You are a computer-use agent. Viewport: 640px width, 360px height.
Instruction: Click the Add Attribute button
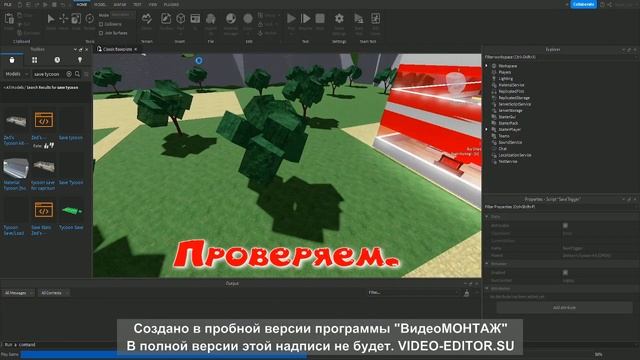click(x=564, y=307)
